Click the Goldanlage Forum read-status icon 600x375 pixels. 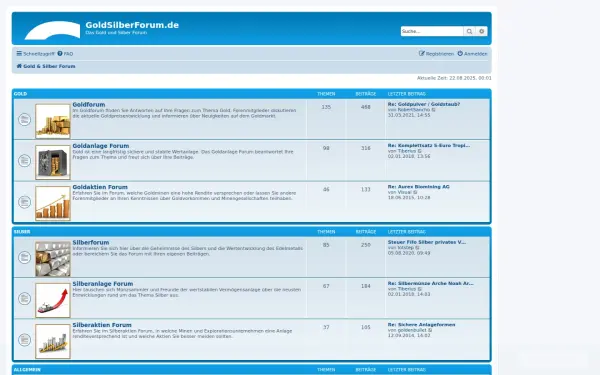pyautogui.click(x=24, y=161)
